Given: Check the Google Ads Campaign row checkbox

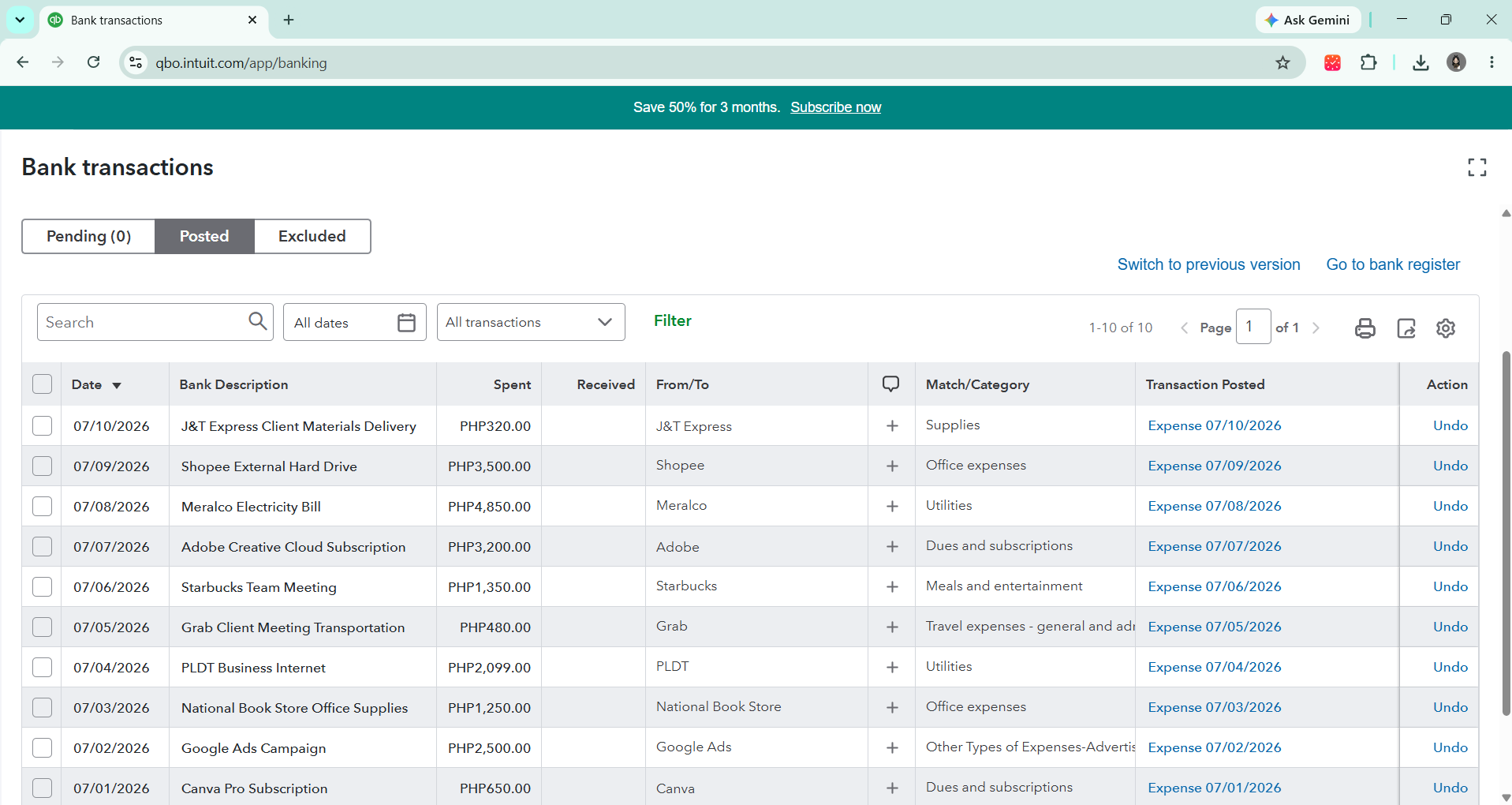Looking at the screenshot, I should (x=42, y=748).
